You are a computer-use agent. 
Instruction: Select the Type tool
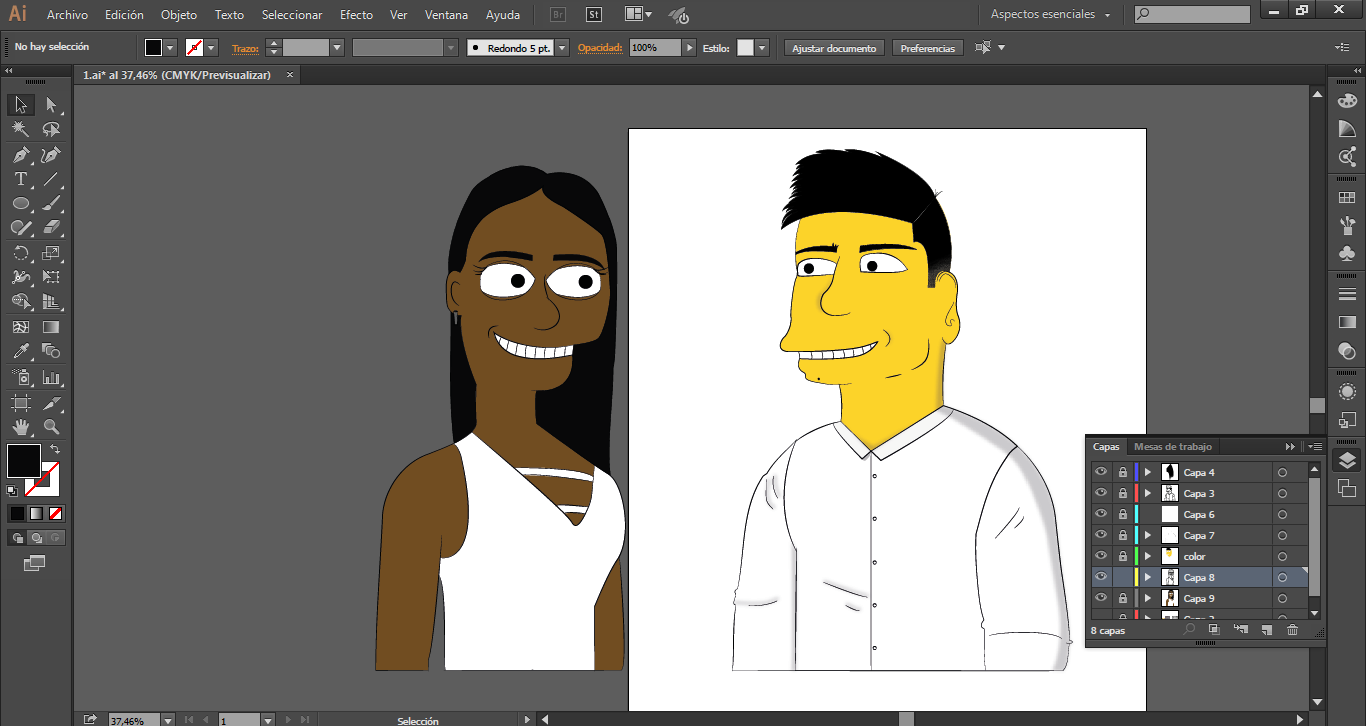click(x=20, y=180)
